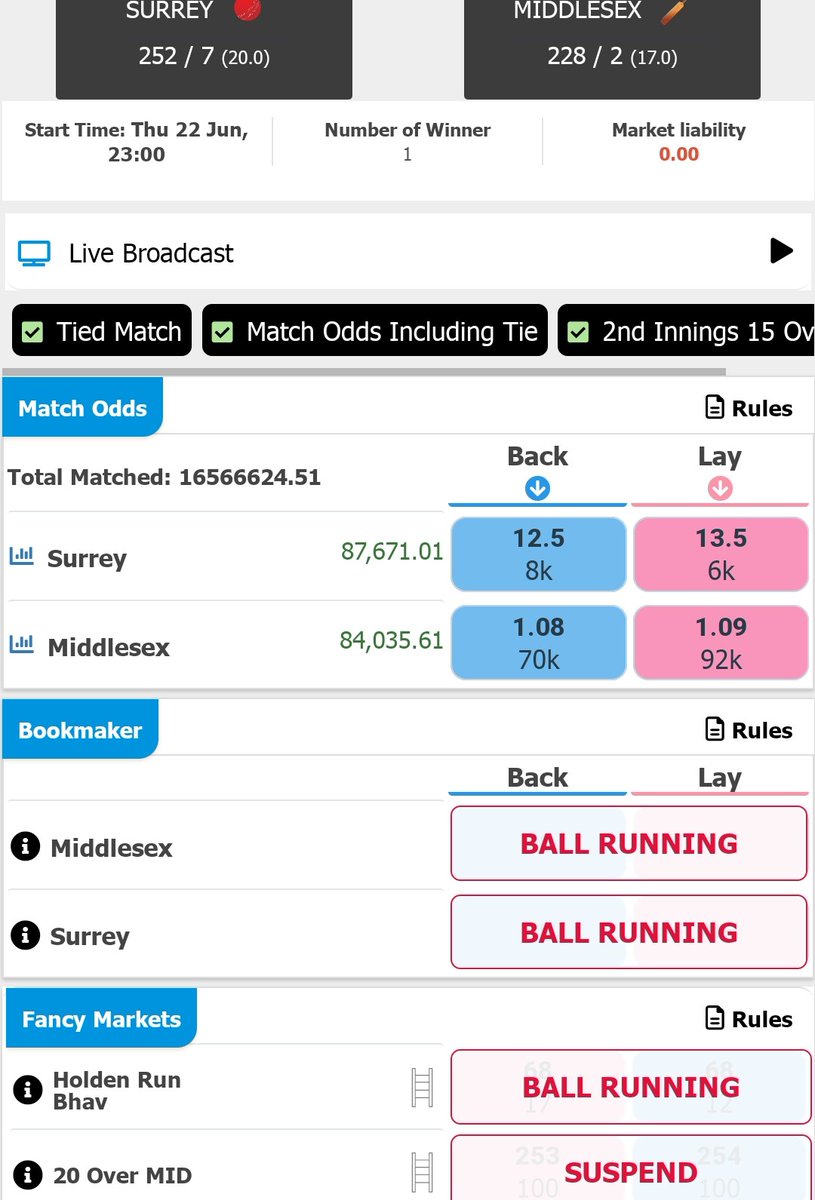Open Rules for Bookmaker
Image resolution: width=815 pixels, height=1200 pixels.
pos(748,730)
